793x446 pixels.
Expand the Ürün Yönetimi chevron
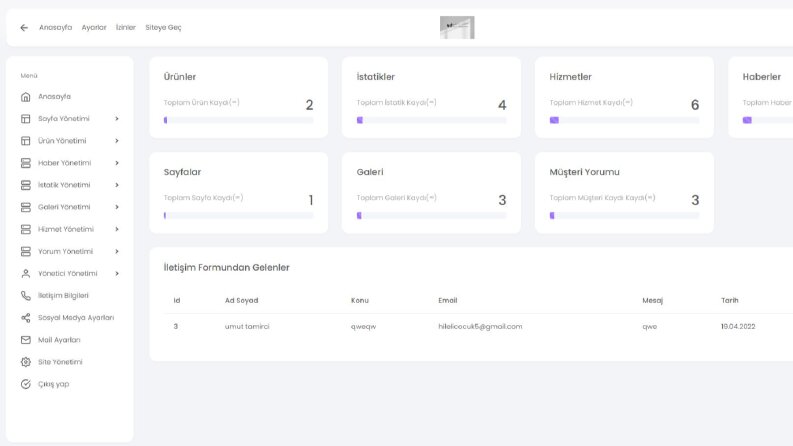[x=117, y=141]
